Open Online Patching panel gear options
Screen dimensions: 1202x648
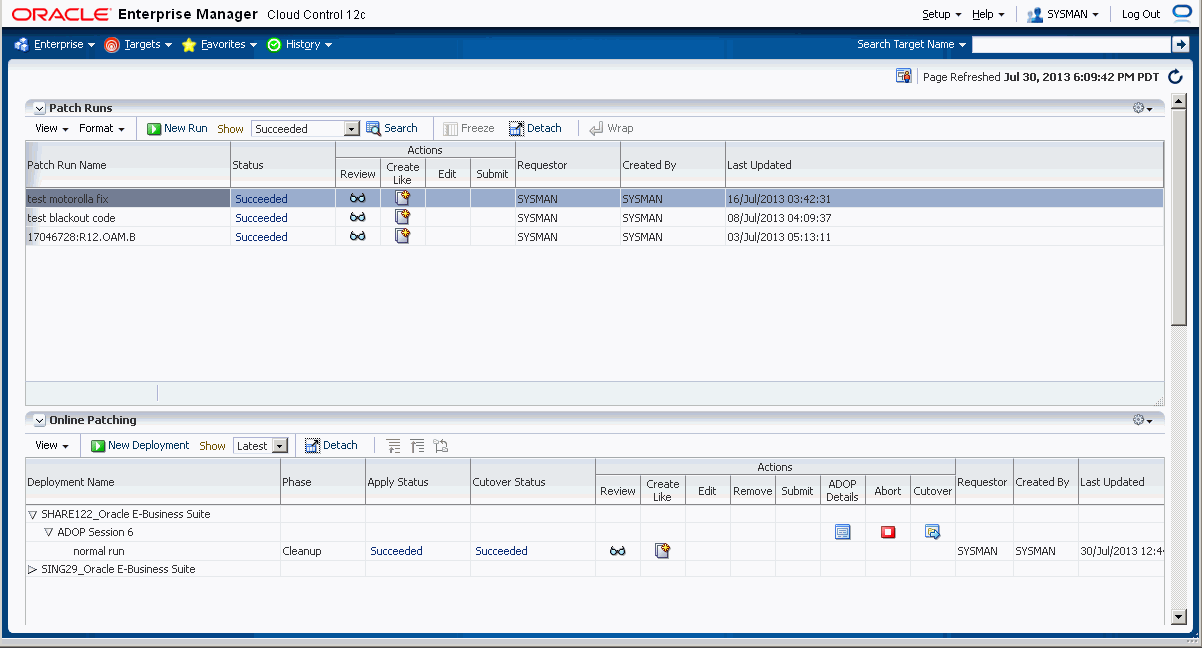[1142, 420]
